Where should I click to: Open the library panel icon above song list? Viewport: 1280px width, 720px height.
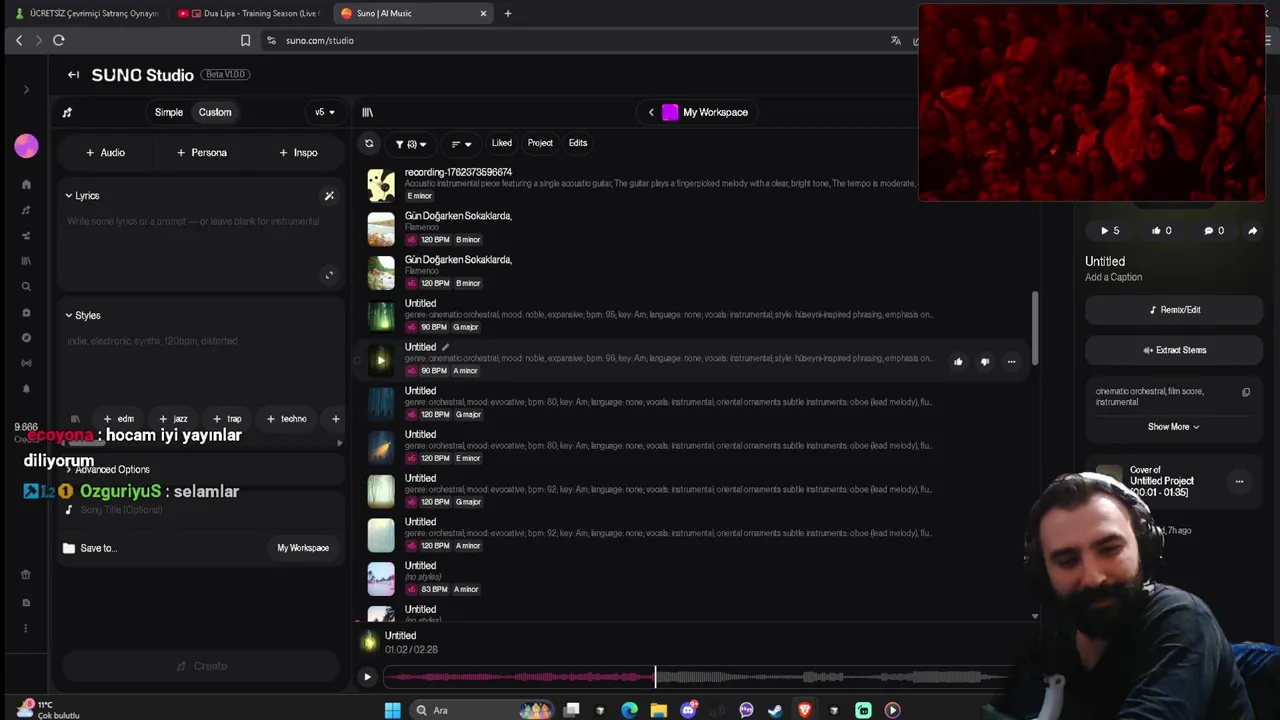click(x=367, y=112)
